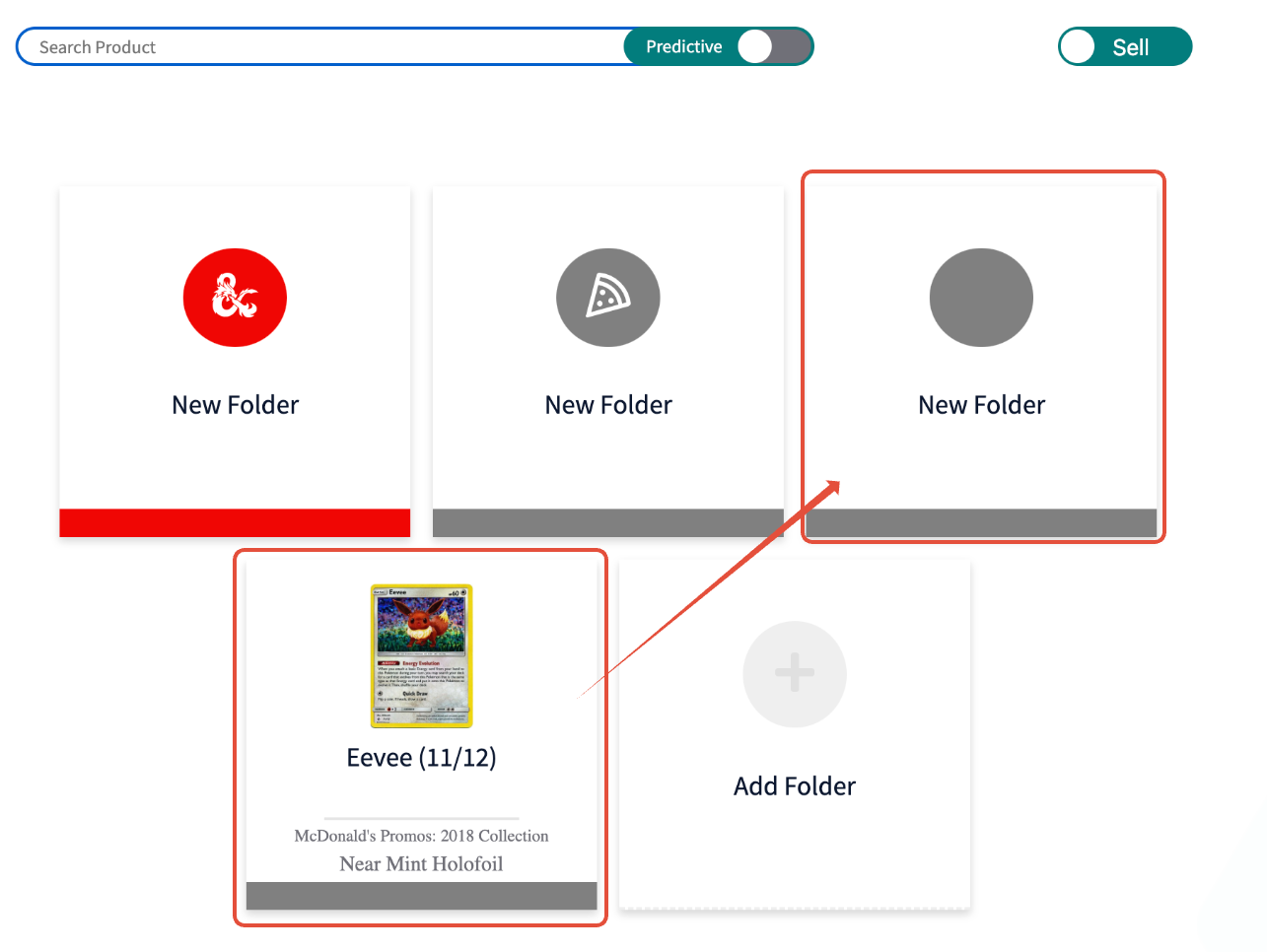Click the blank gray circle folder icon
Viewport: 1267px width, 952px height.
[x=981, y=298]
